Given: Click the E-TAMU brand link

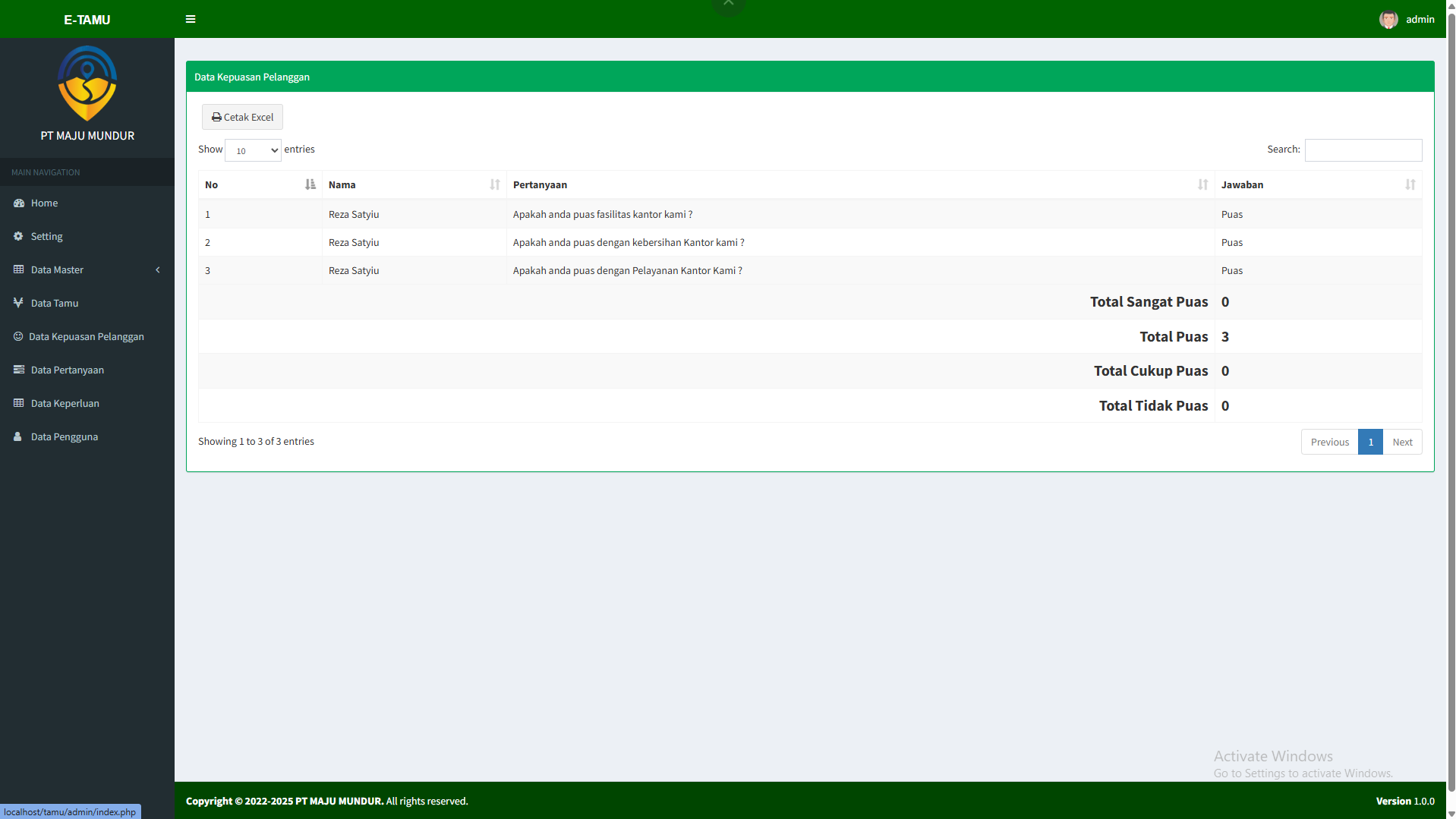Looking at the screenshot, I should tap(87, 20).
